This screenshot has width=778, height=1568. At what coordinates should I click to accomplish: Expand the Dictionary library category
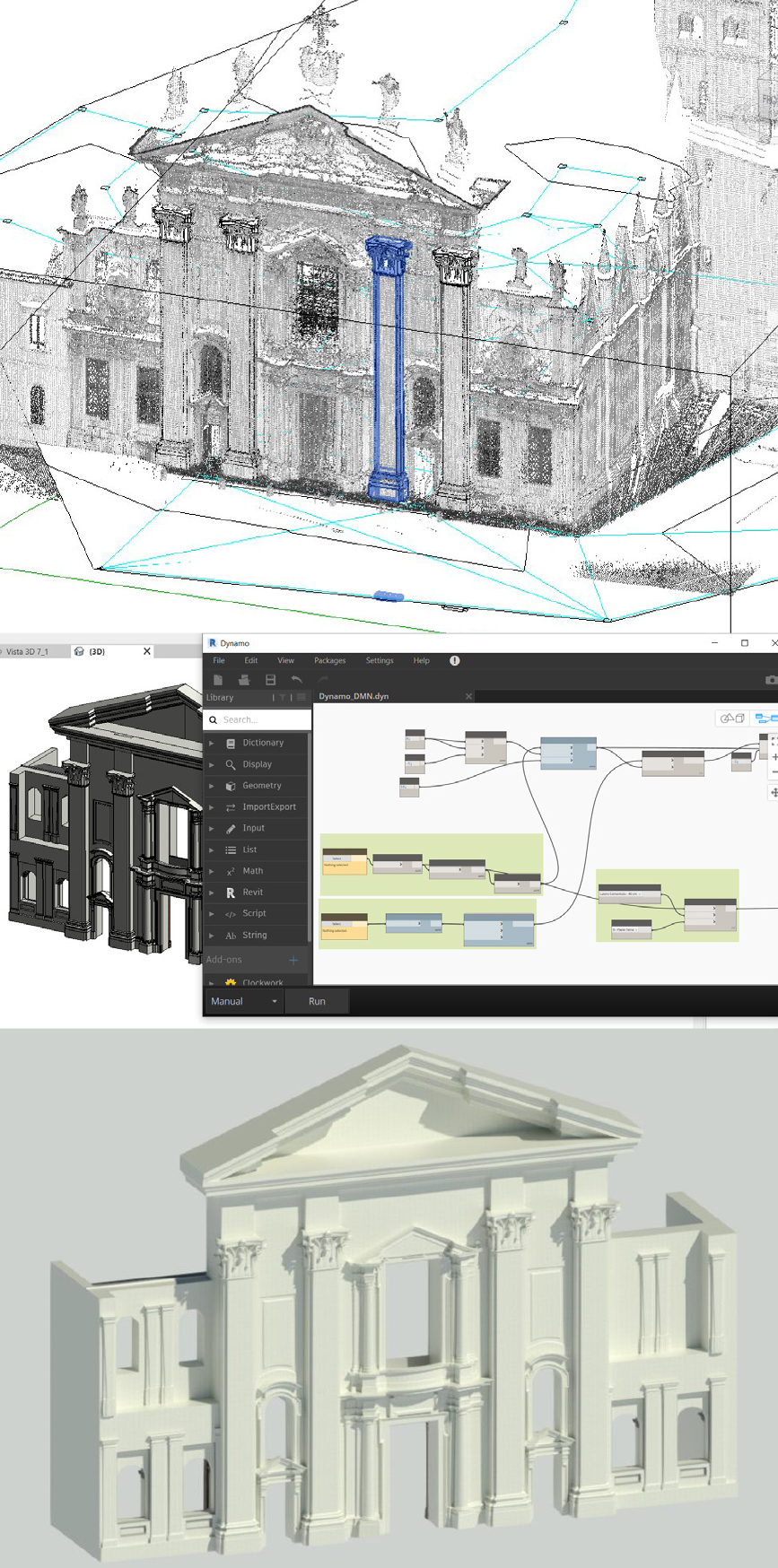[x=212, y=744]
